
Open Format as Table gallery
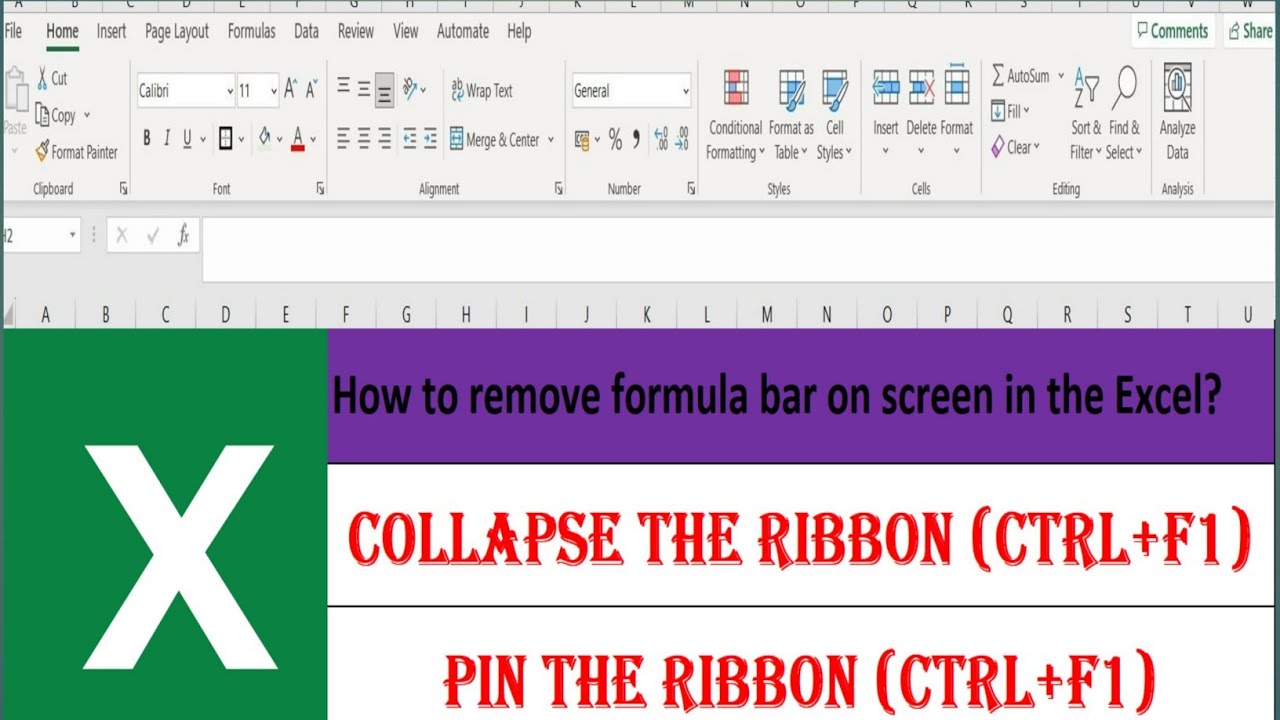point(791,115)
